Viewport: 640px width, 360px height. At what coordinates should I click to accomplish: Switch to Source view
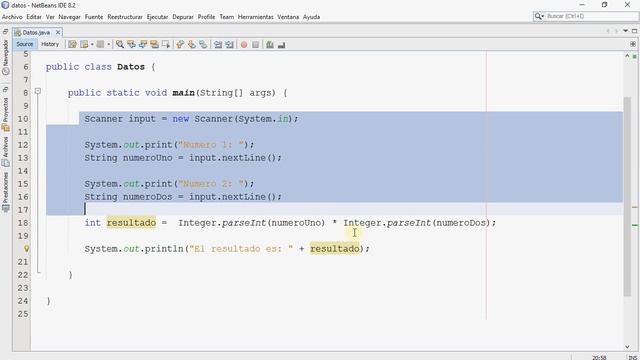pos(24,44)
